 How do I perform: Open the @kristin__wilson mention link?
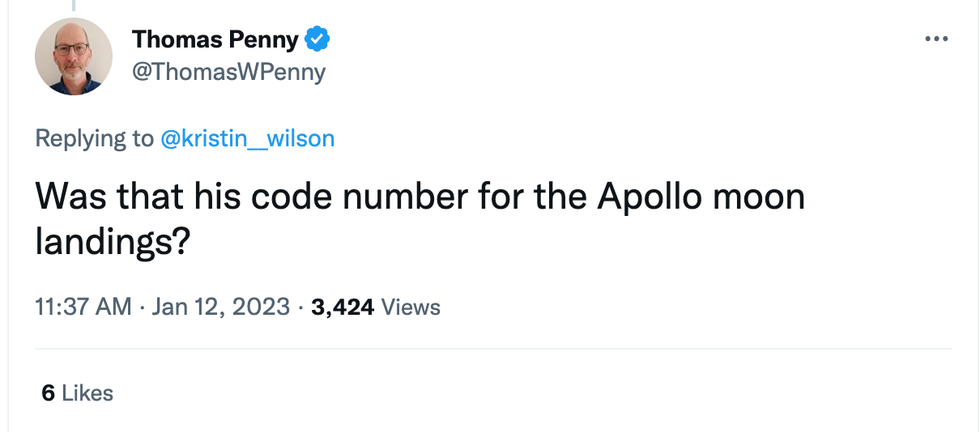pyautogui.click(x=247, y=138)
